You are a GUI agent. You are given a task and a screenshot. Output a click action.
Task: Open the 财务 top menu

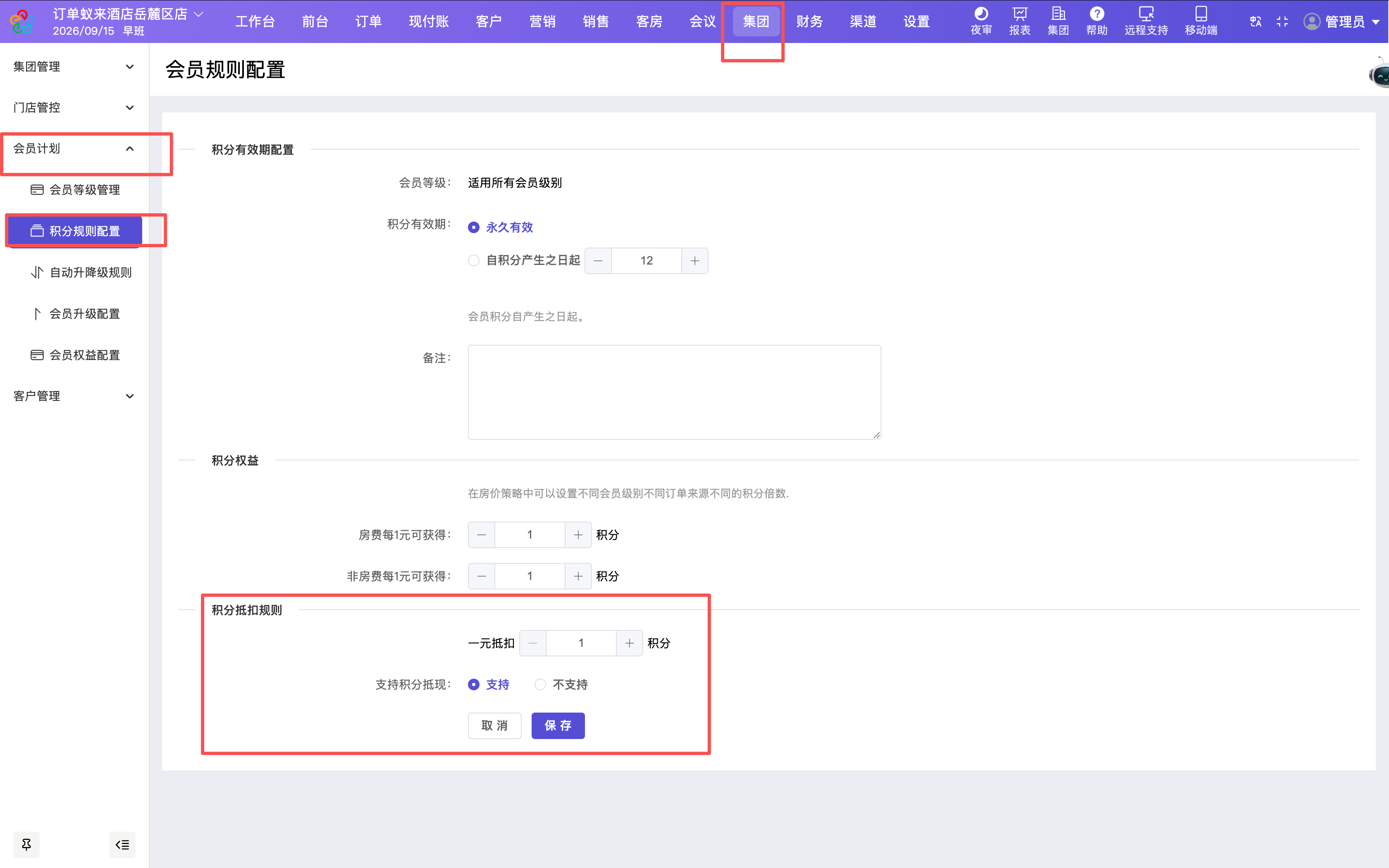pos(809,22)
